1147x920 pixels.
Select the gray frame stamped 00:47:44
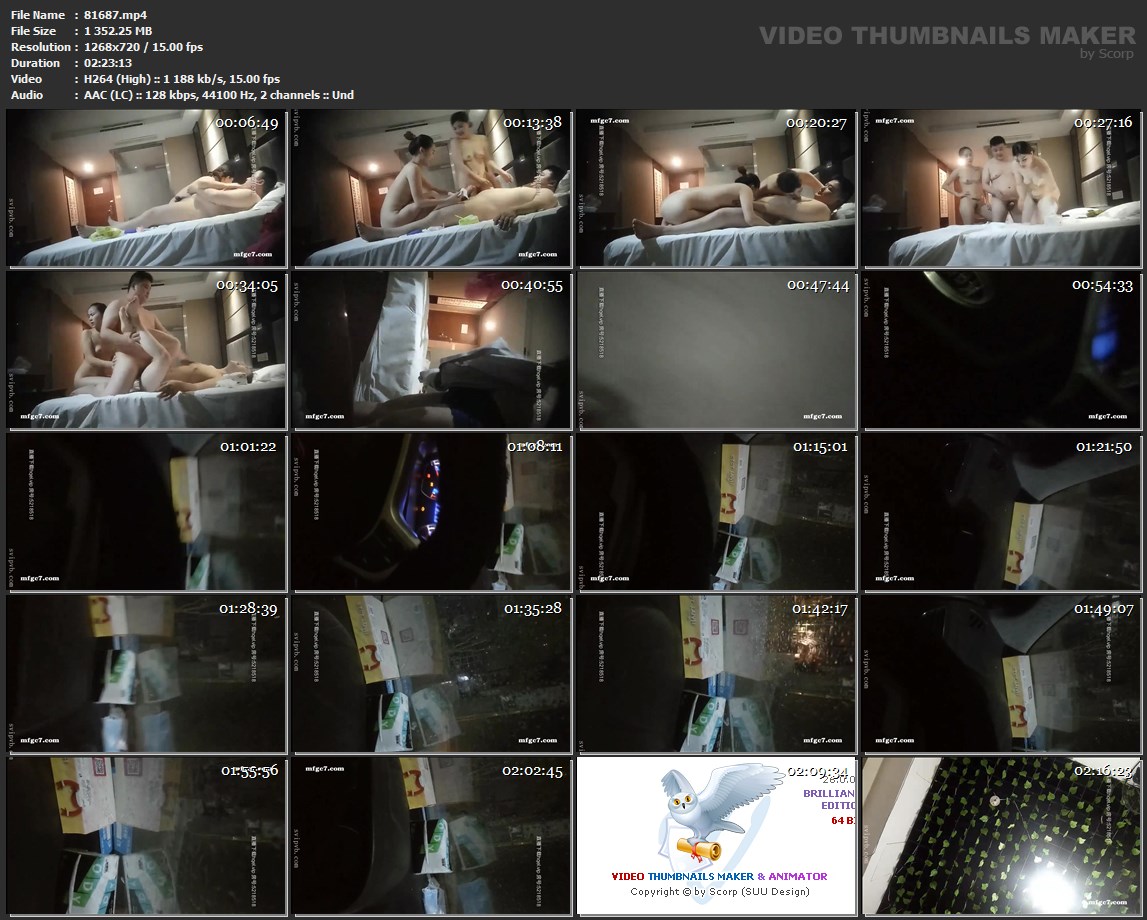pyautogui.click(x=717, y=350)
